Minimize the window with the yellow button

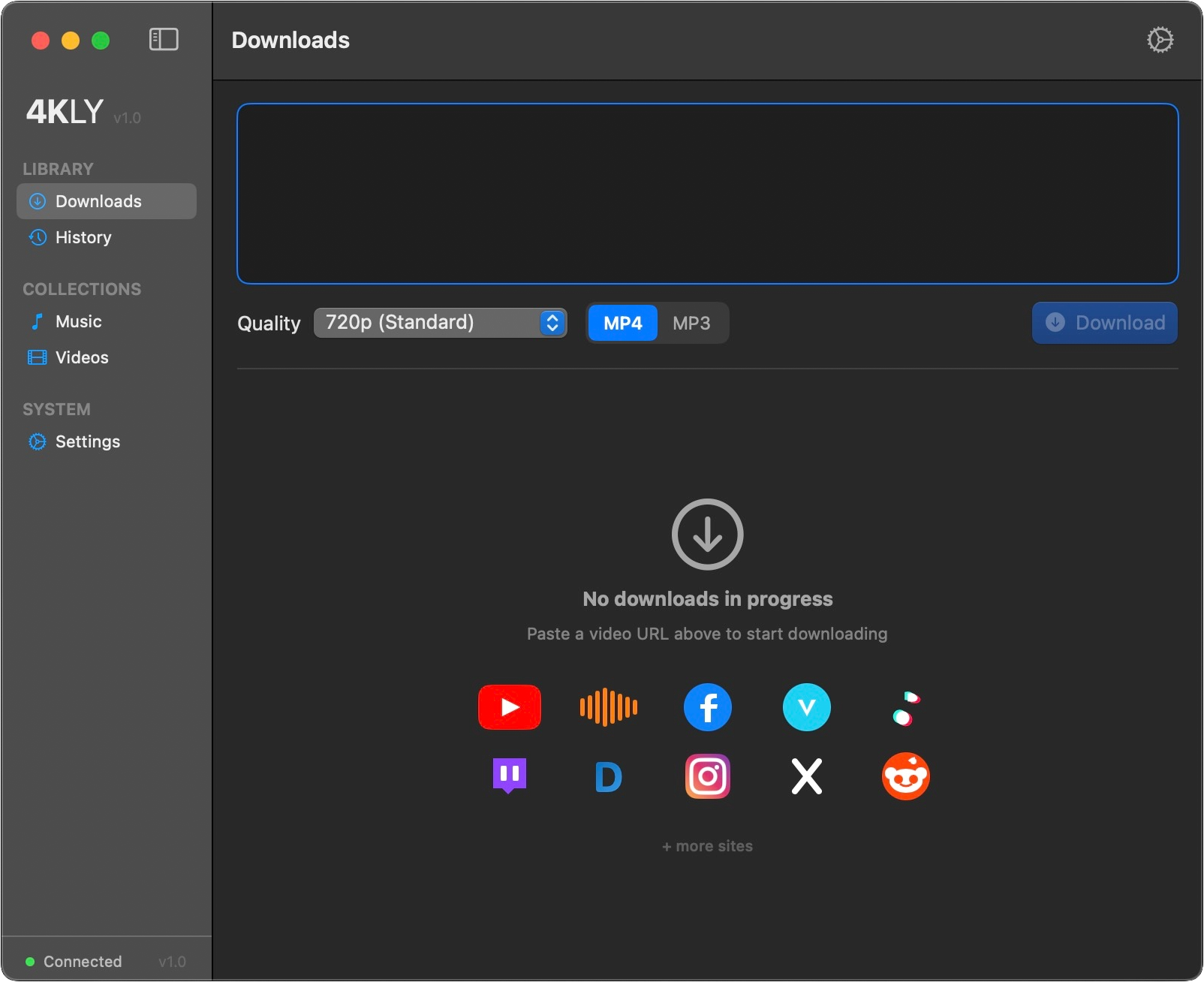click(71, 41)
